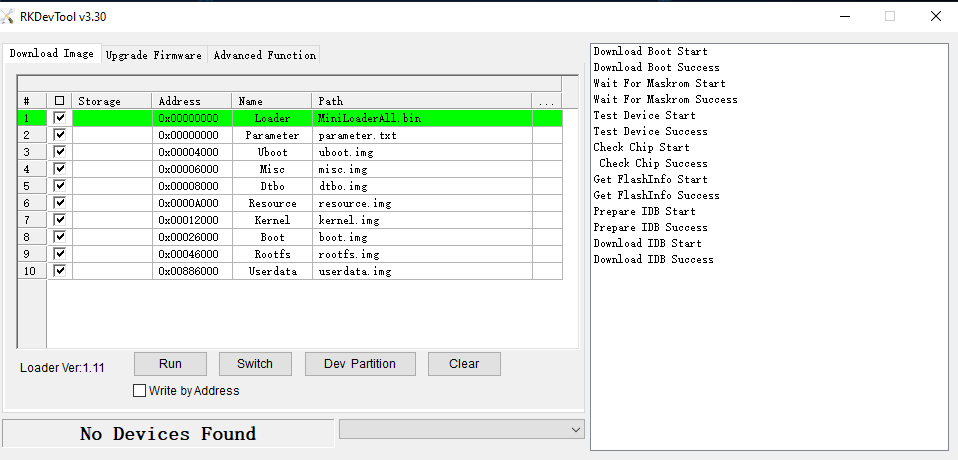Viewport: 958px width, 460px height.
Task: Select the rootfs.img path cell
Action: tap(422, 254)
